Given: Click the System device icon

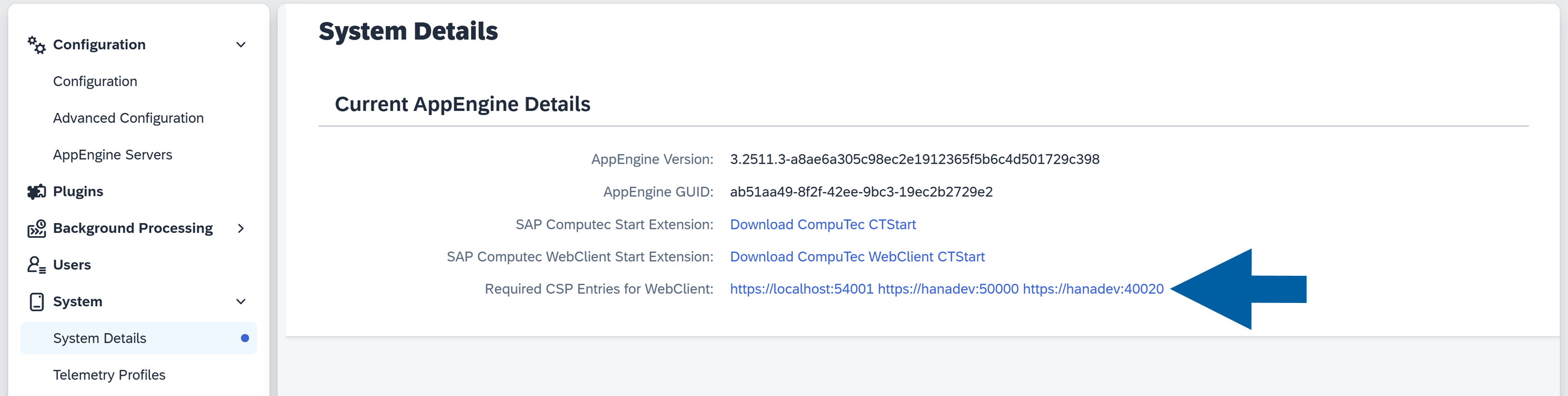Looking at the screenshot, I should tap(36, 301).
